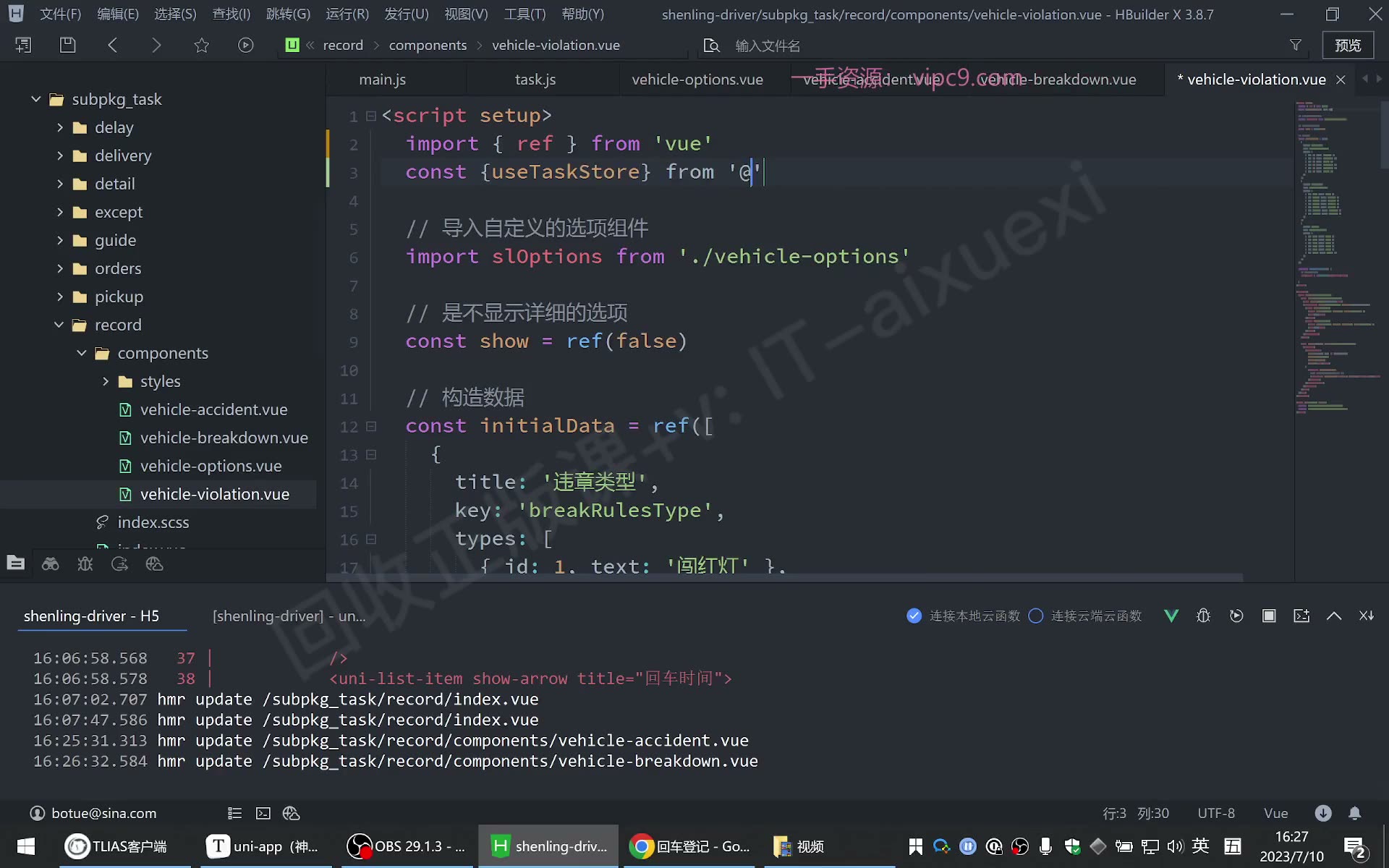Click the UTF-8 encoding in status bar
The width and height of the screenshot is (1389, 868).
(1215, 813)
